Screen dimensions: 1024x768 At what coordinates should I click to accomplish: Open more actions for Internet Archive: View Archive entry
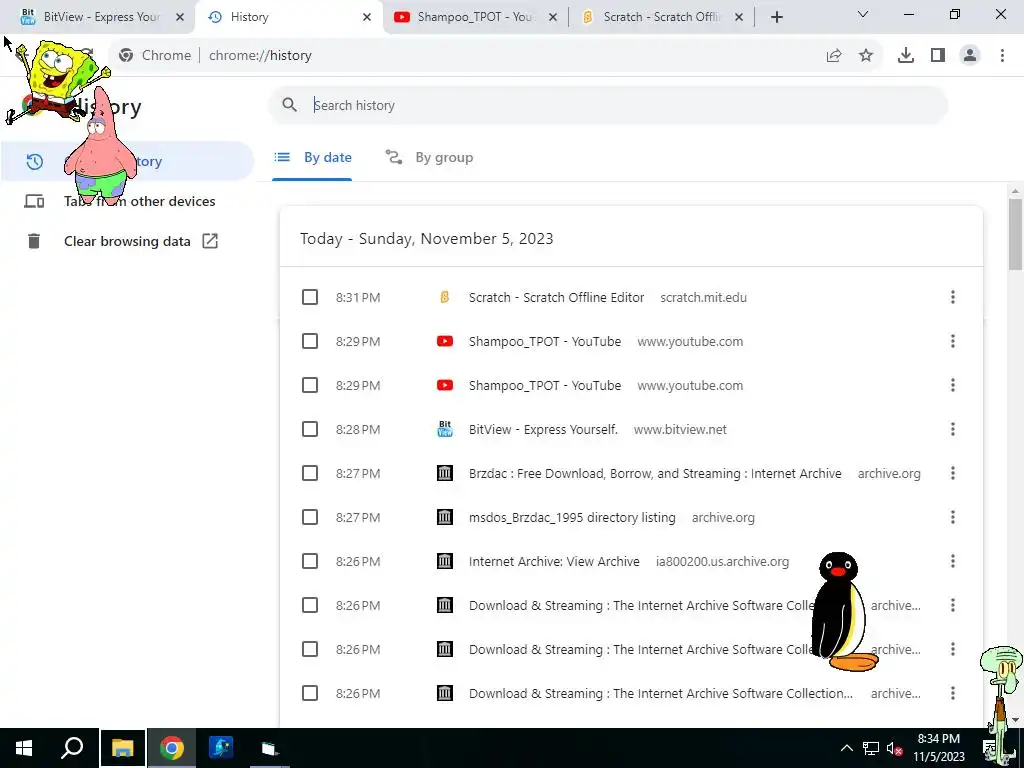953,561
